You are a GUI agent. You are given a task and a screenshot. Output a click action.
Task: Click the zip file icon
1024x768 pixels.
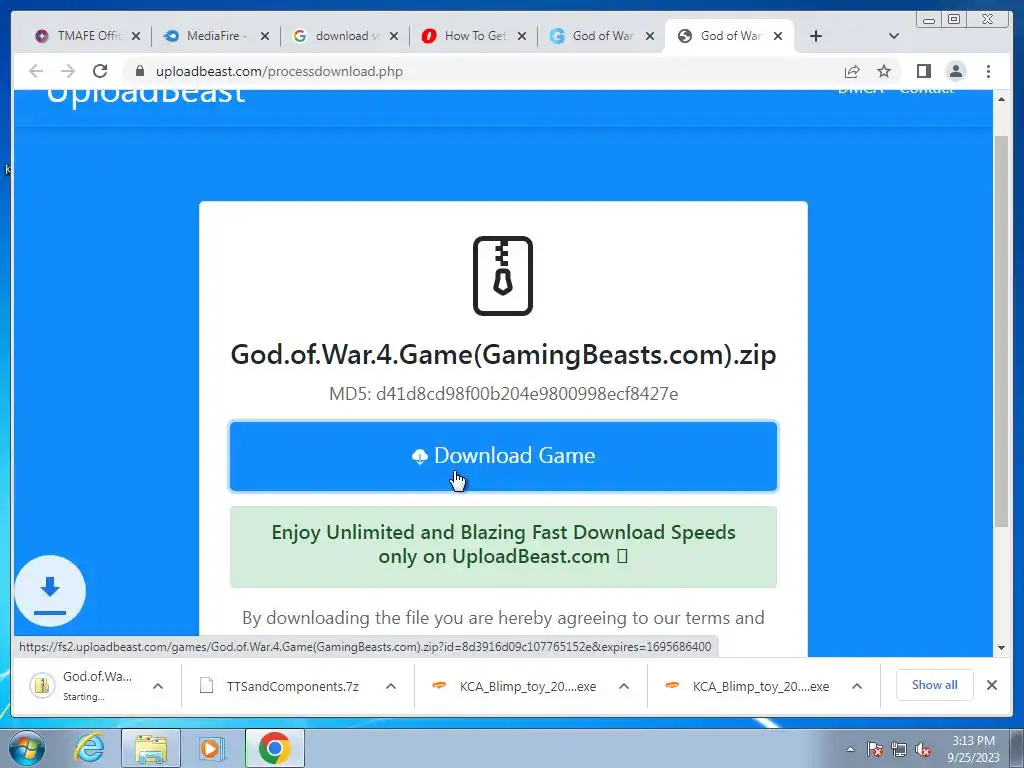coord(503,276)
